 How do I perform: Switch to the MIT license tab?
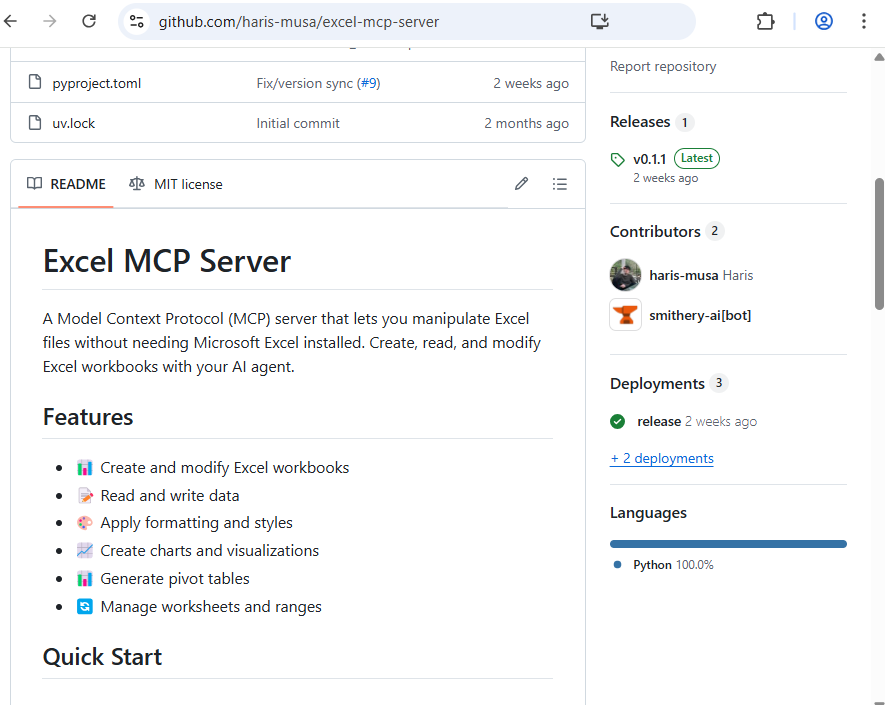[176, 184]
